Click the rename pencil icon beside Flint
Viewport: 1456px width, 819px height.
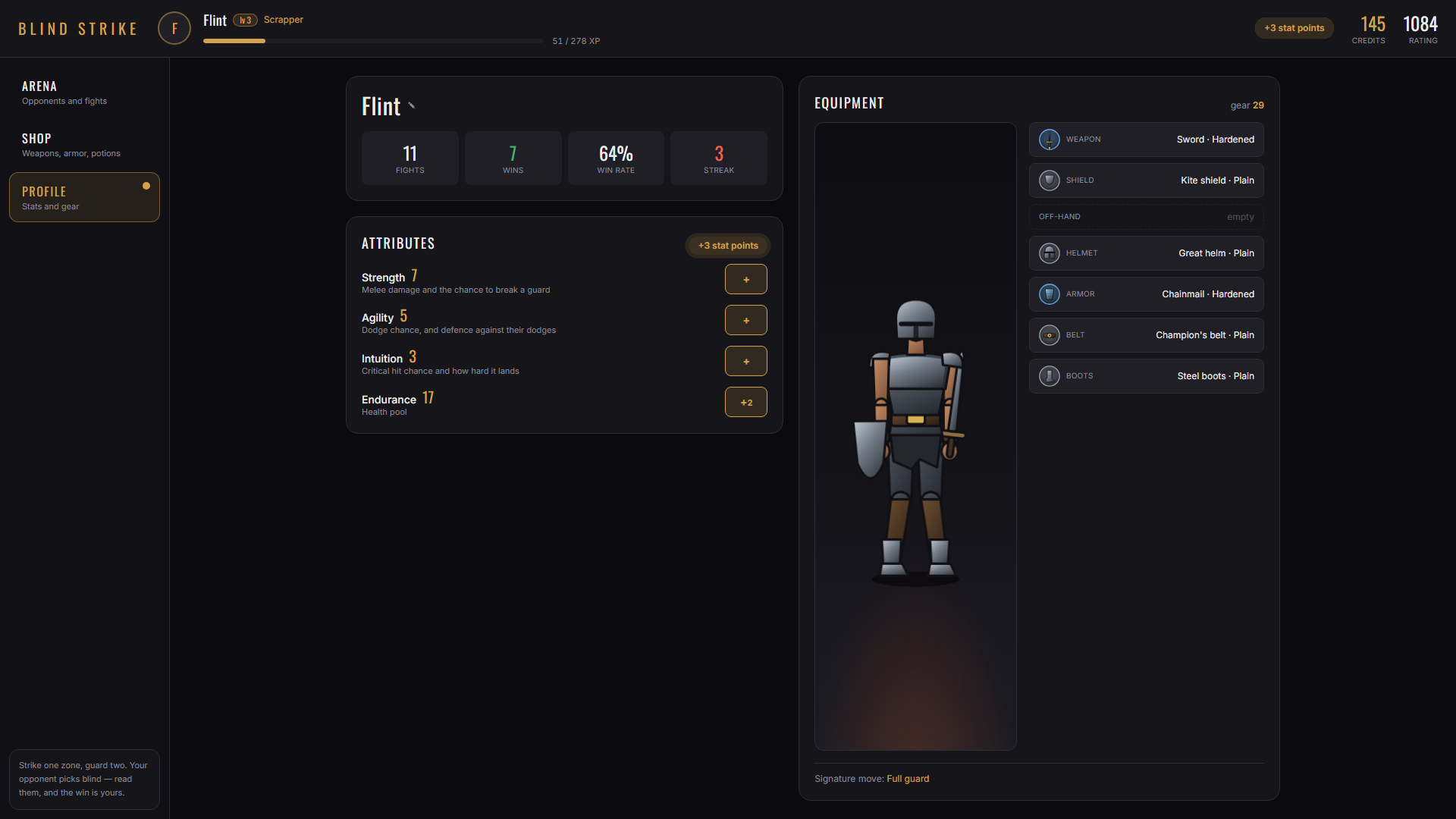click(412, 106)
